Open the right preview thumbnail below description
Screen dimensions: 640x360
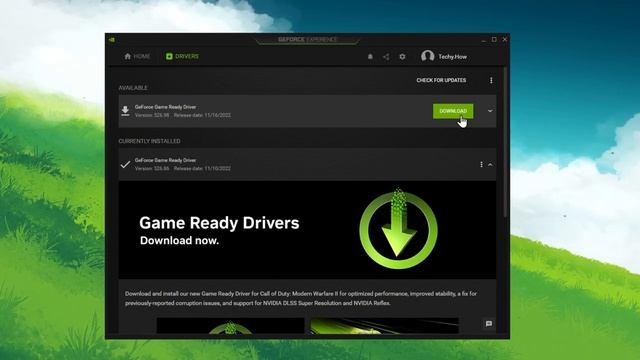384,326
